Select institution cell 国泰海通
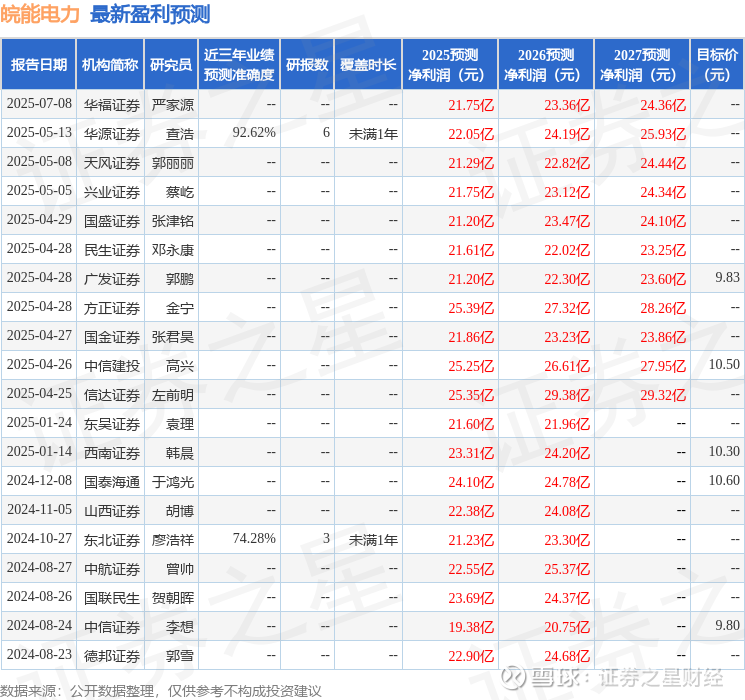 click(x=112, y=482)
